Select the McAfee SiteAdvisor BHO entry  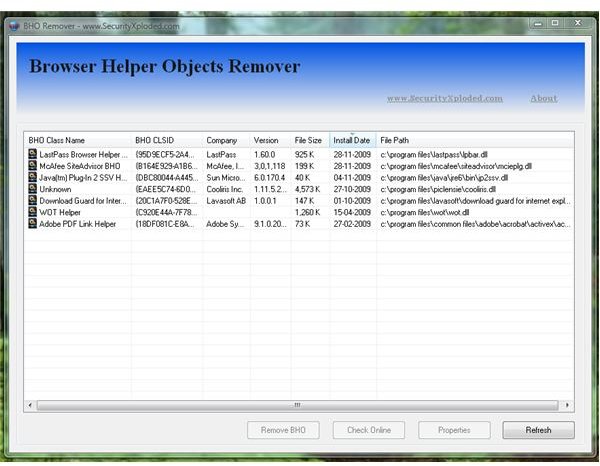pos(80,166)
